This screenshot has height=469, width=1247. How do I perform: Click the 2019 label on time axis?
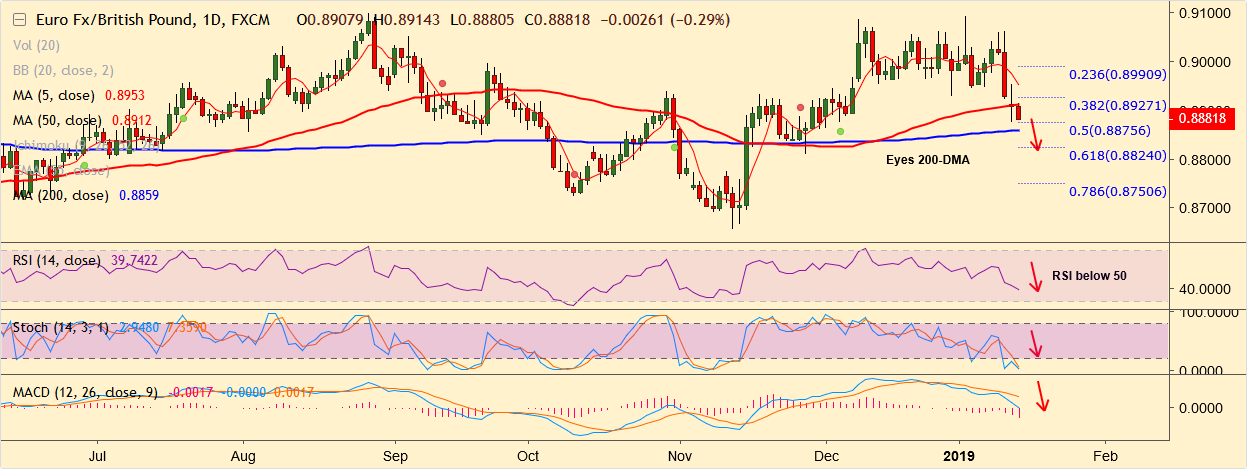[959, 455]
